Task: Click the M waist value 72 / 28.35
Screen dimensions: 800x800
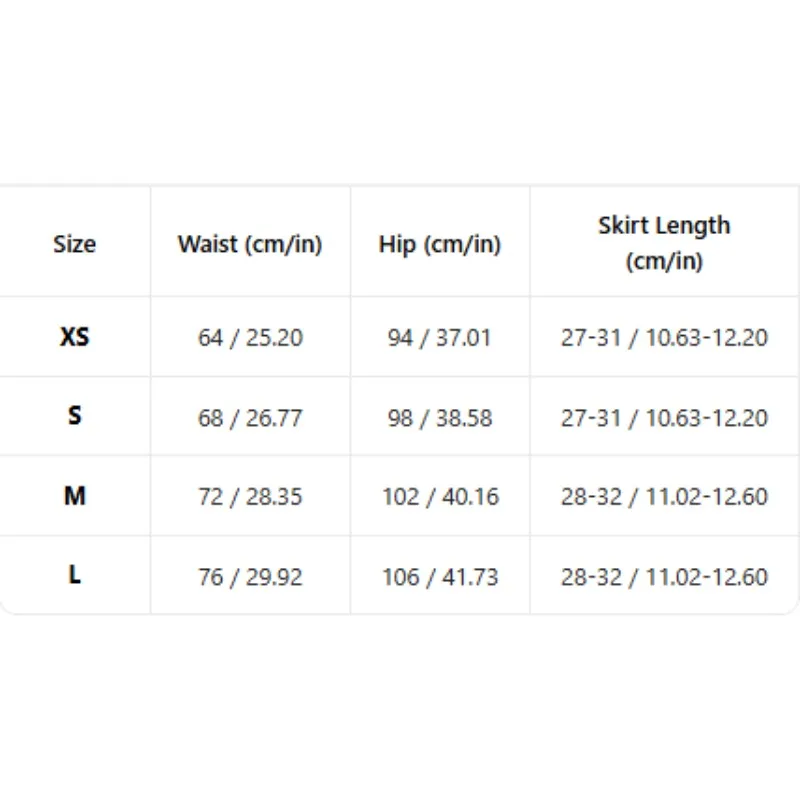Action: 250,496
